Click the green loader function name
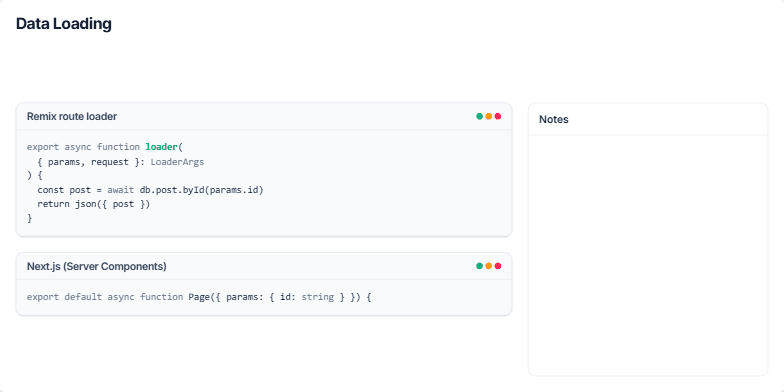Image resolution: width=784 pixels, height=392 pixels. (162, 147)
